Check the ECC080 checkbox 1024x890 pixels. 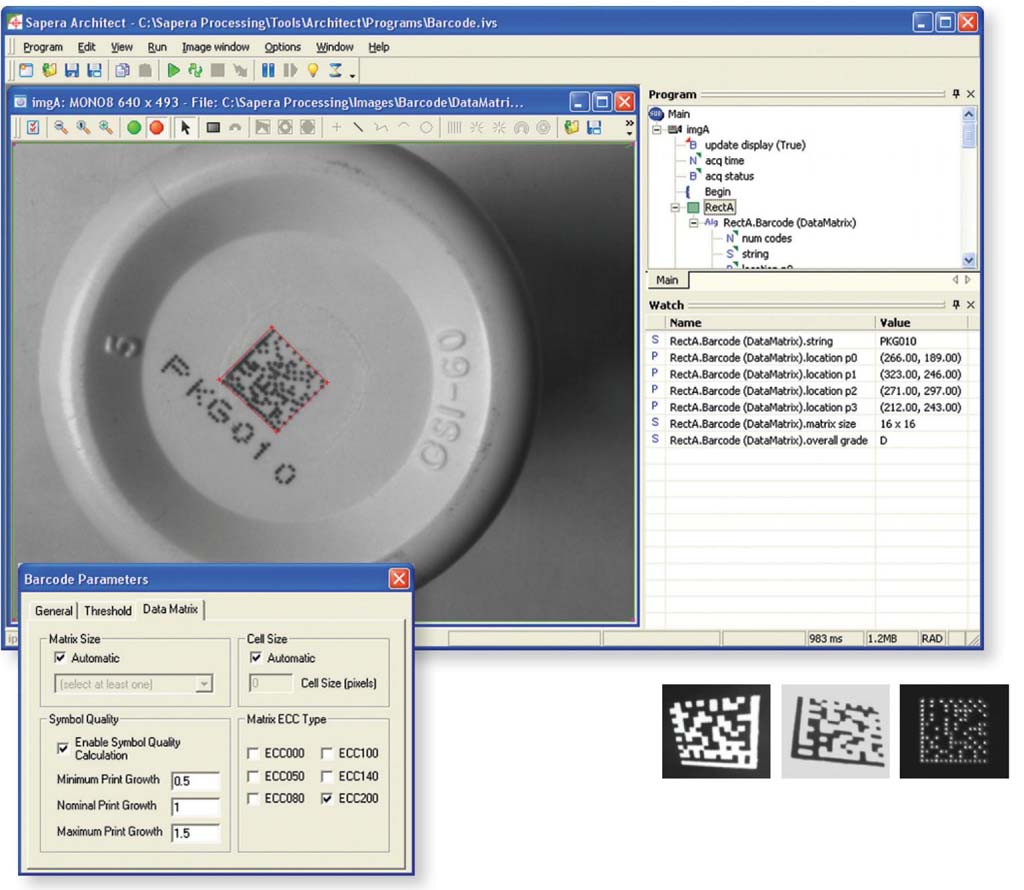click(253, 799)
